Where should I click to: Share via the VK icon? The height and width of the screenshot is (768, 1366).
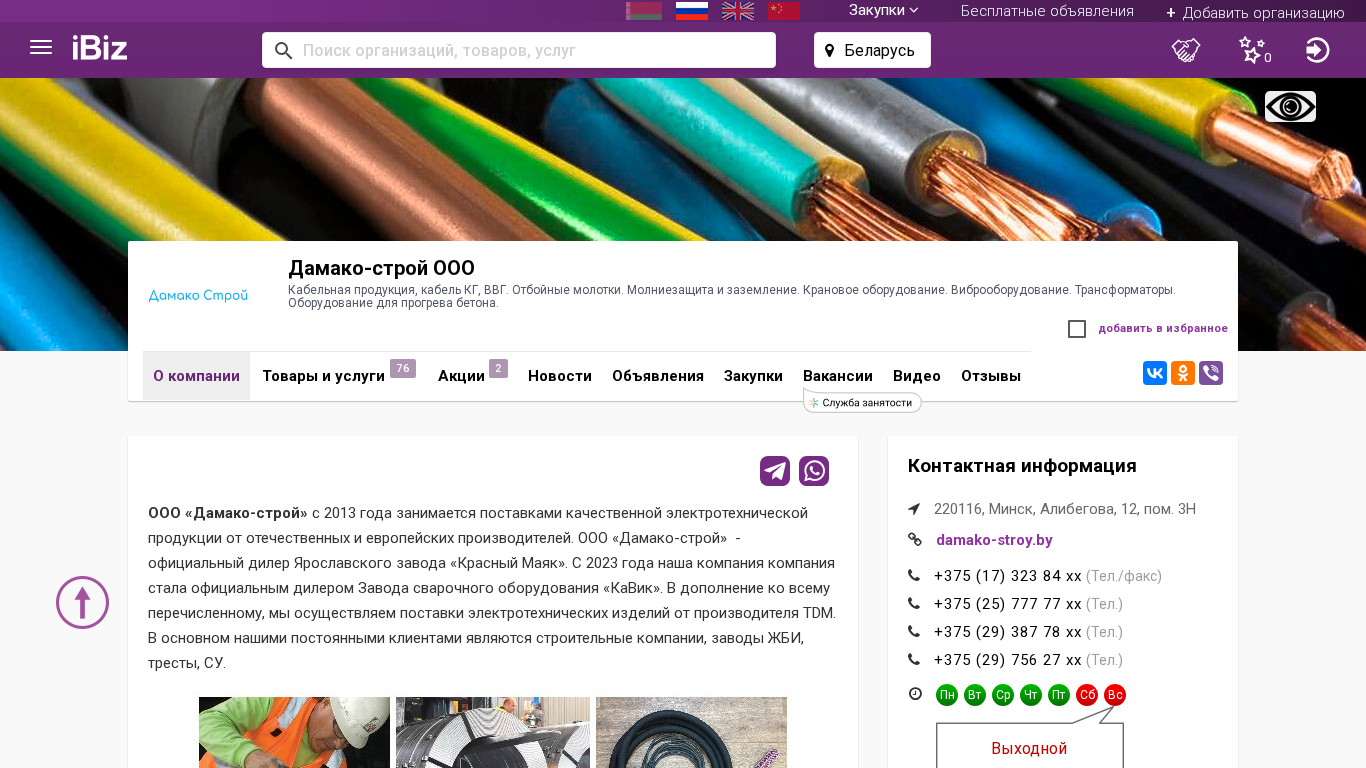click(x=1155, y=373)
